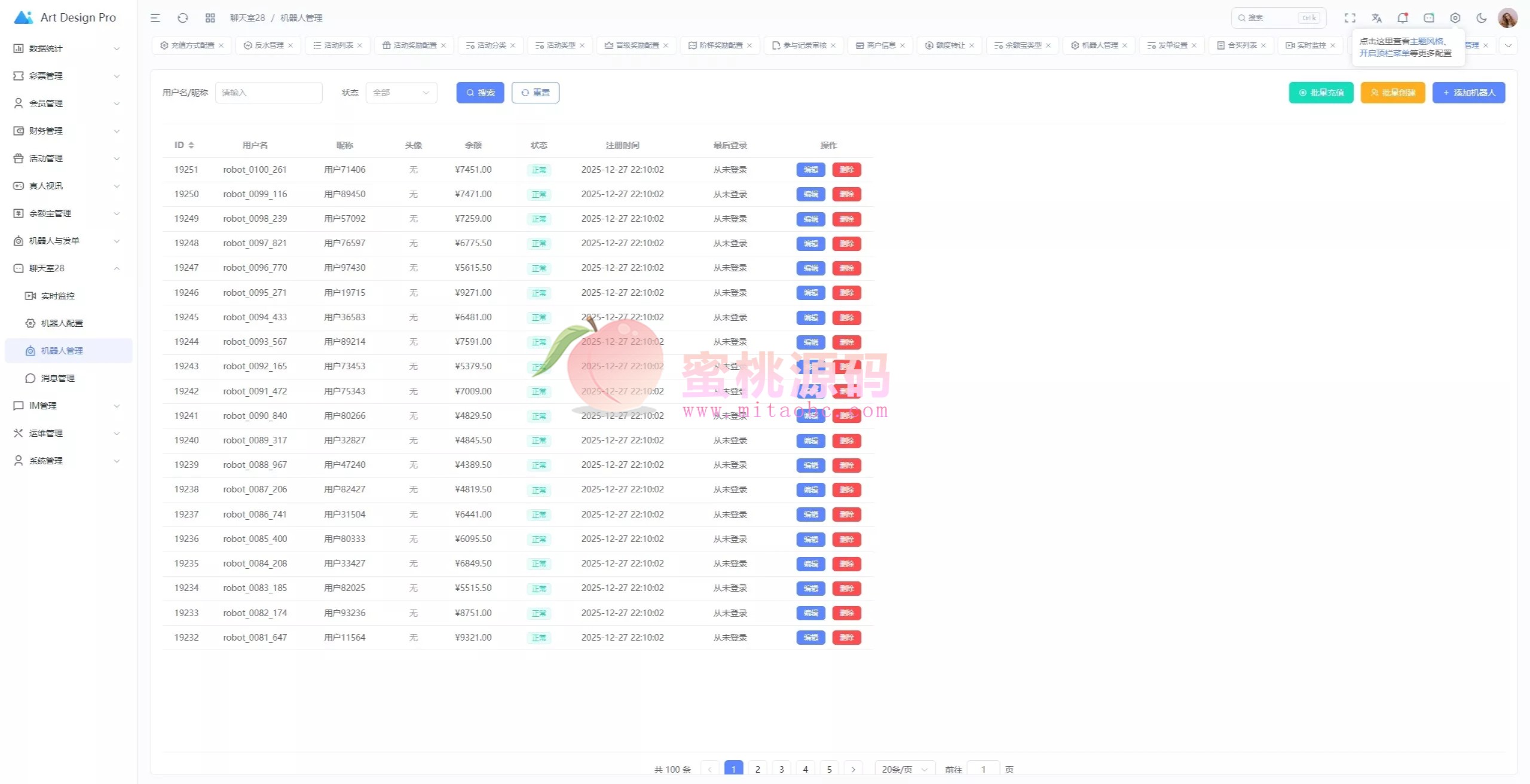Click the 添加机器人 button
The image size is (1530, 784).
(1468, 93)
